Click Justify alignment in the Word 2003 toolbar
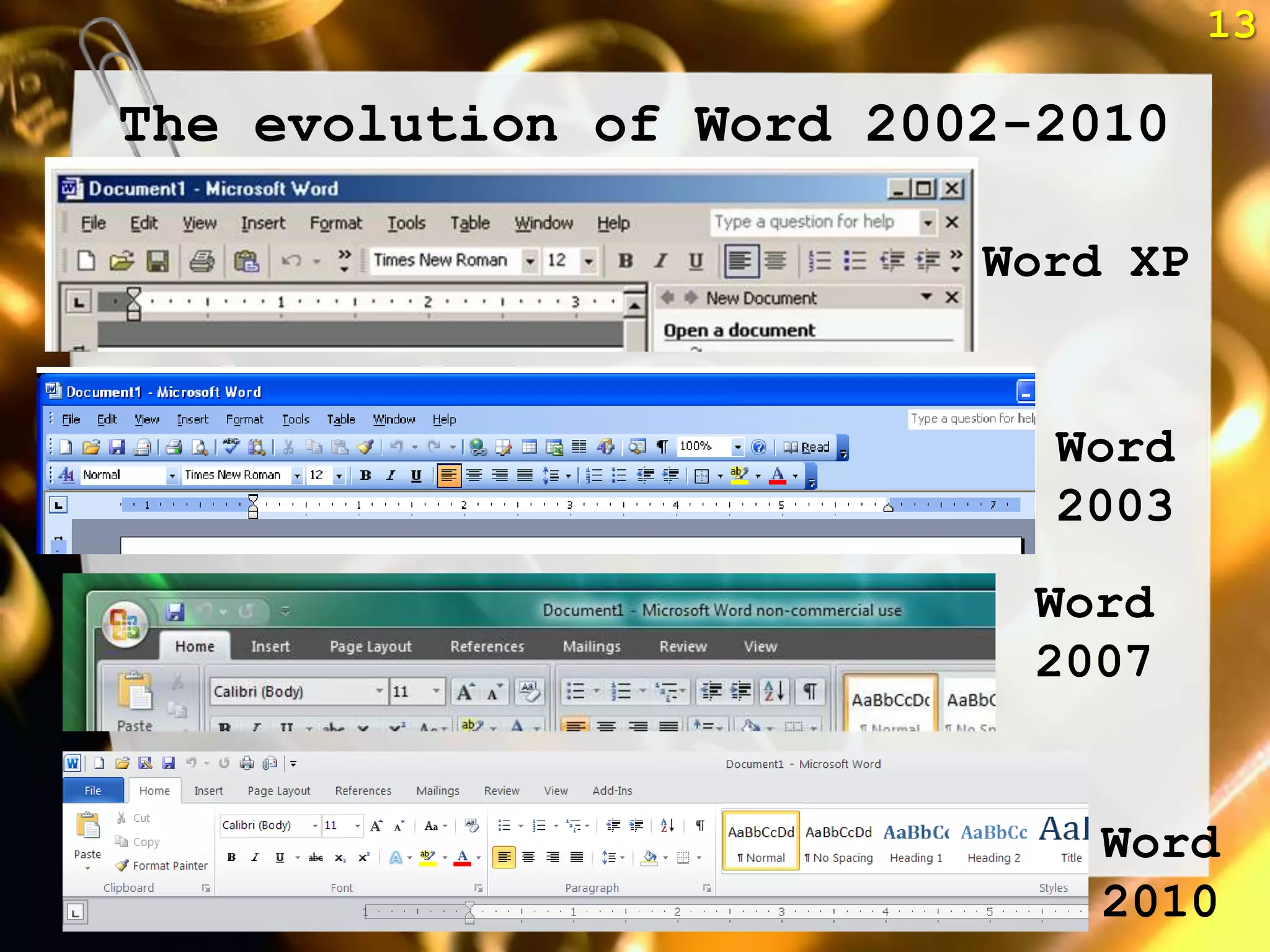The height and width of the screenshot is (952, 1270). pyautogui.click(x=525, y=475)
